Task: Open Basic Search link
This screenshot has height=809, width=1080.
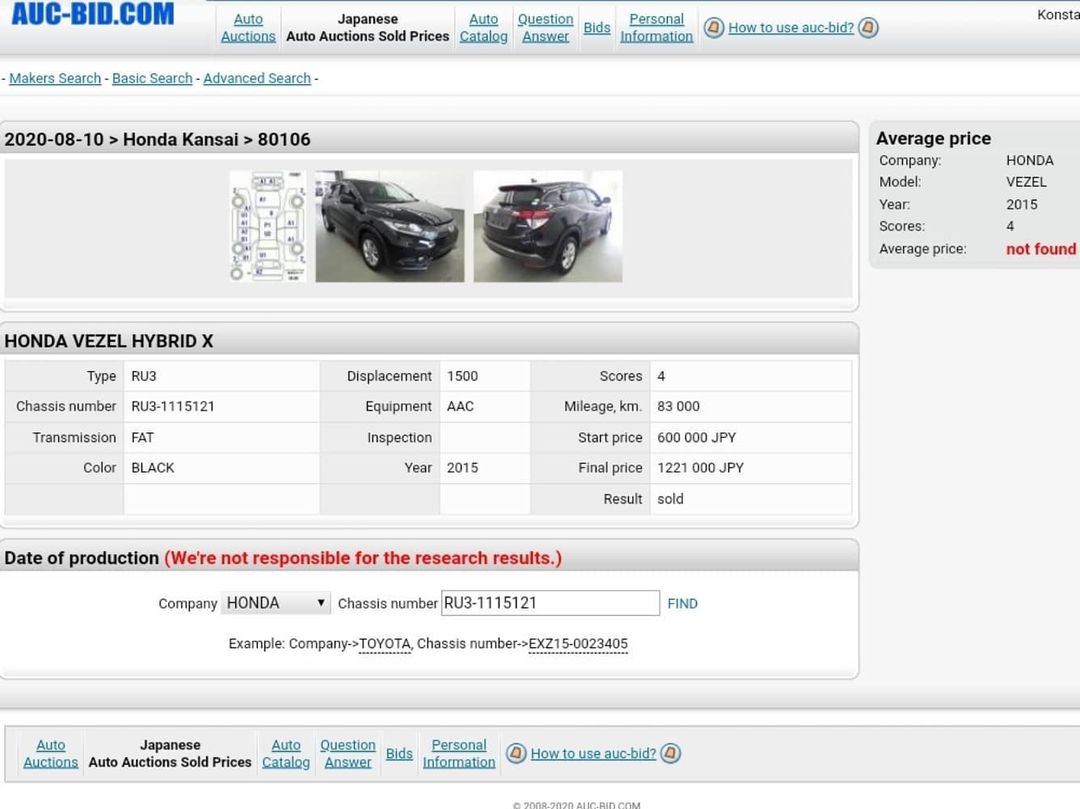Action: [152, 78]
